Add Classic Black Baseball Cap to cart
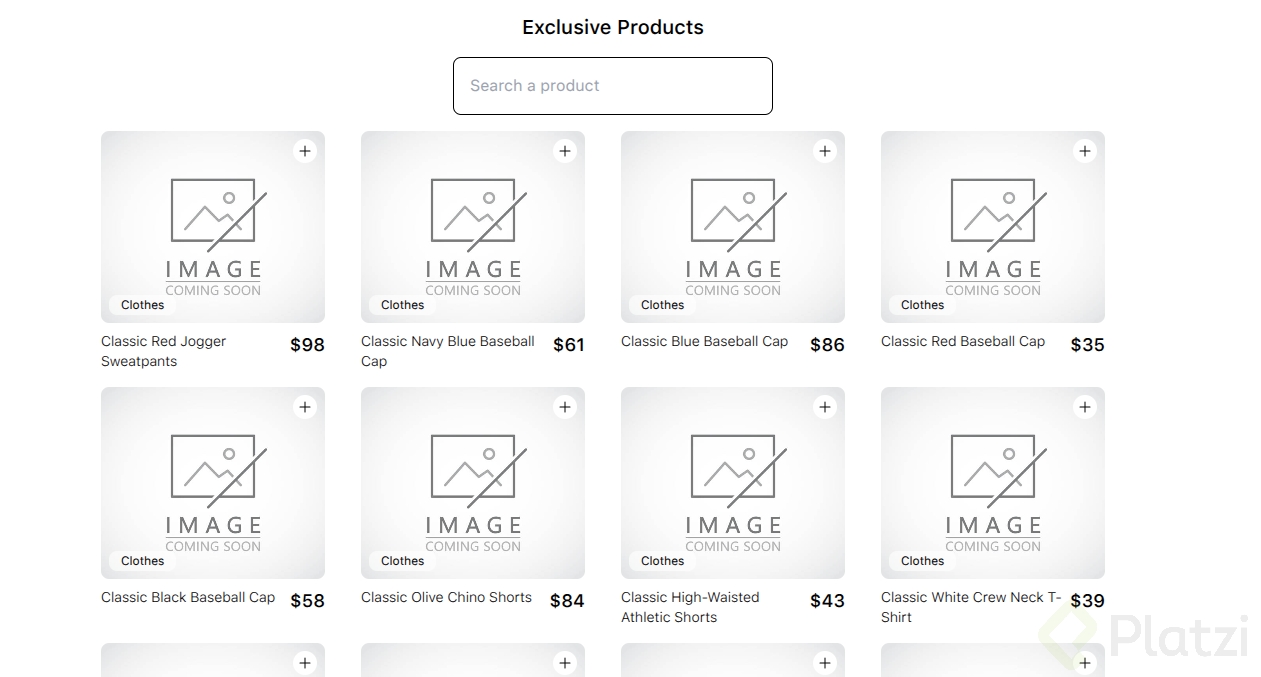Image resolution: width=1261 pixels, height=677 pixels. click(305, 407)
